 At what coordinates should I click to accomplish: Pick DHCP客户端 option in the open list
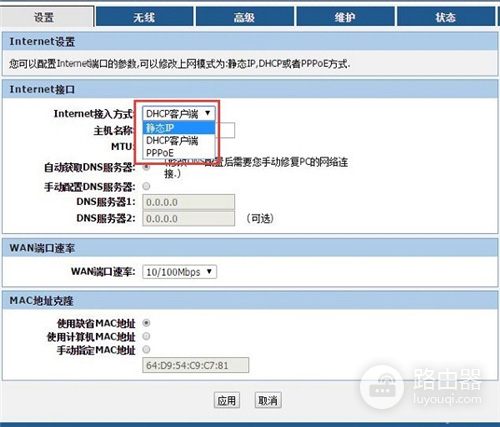(179, 140)
